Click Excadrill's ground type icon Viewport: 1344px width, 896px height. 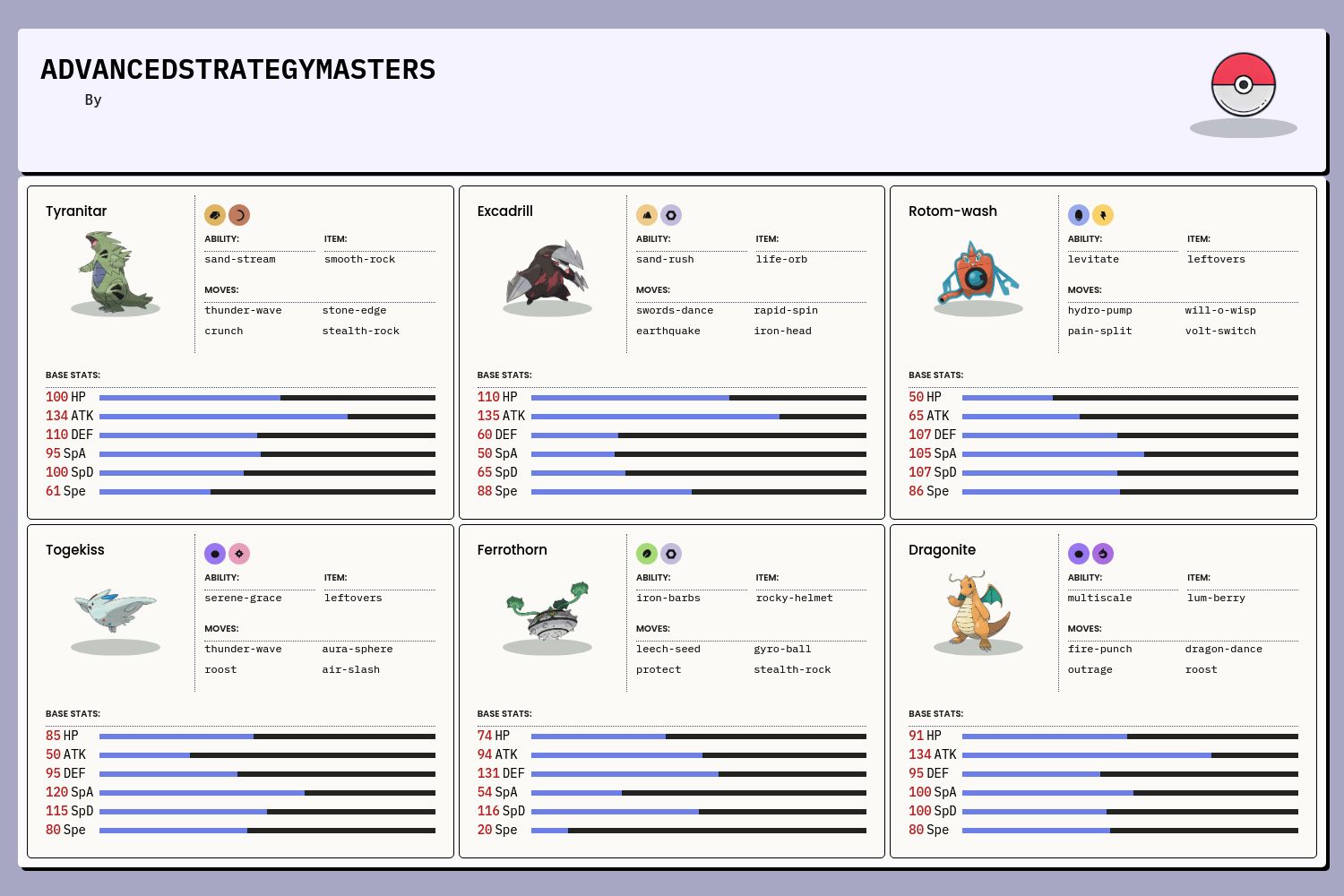click(647, 215)
